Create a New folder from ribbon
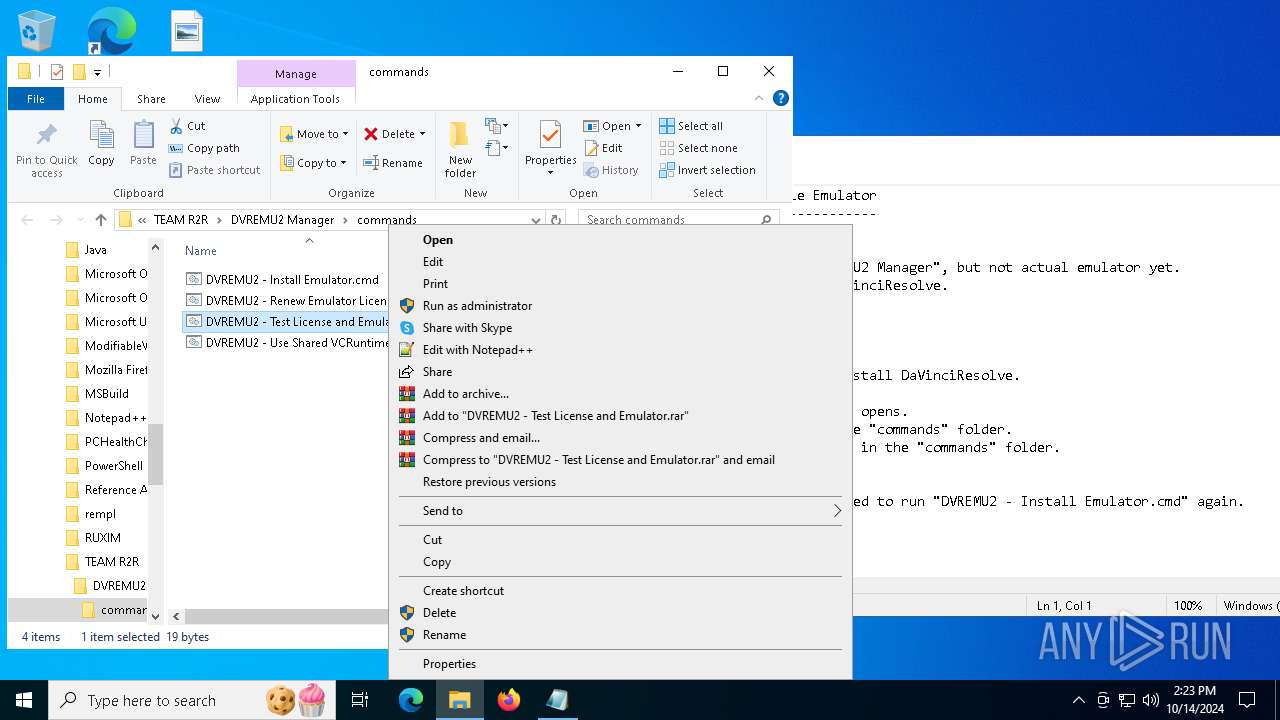This screenshot has width=1280, height=720. pos(460,149)
